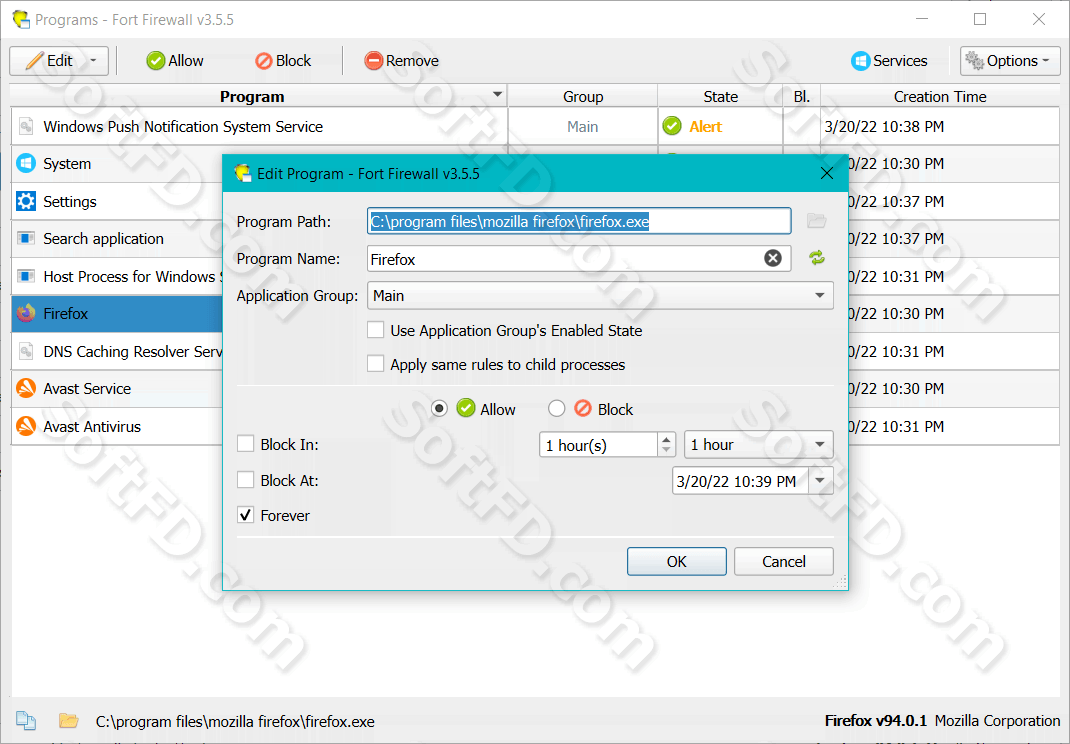Select the System program's Windows icon
This screenshot has width=1070, height=744.
26,164
